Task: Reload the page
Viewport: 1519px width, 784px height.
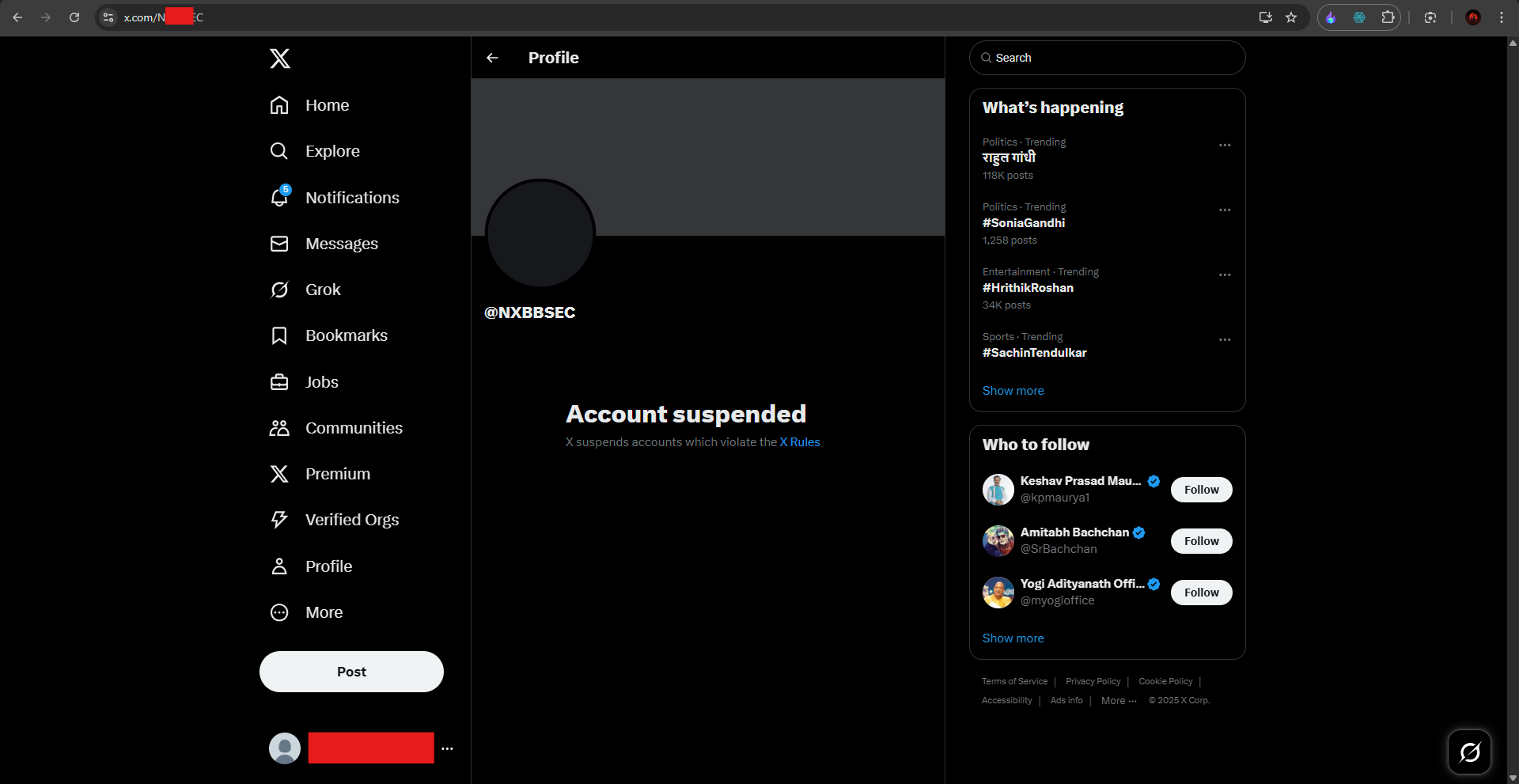Action: pyautogui.click(x=74, y=17)
